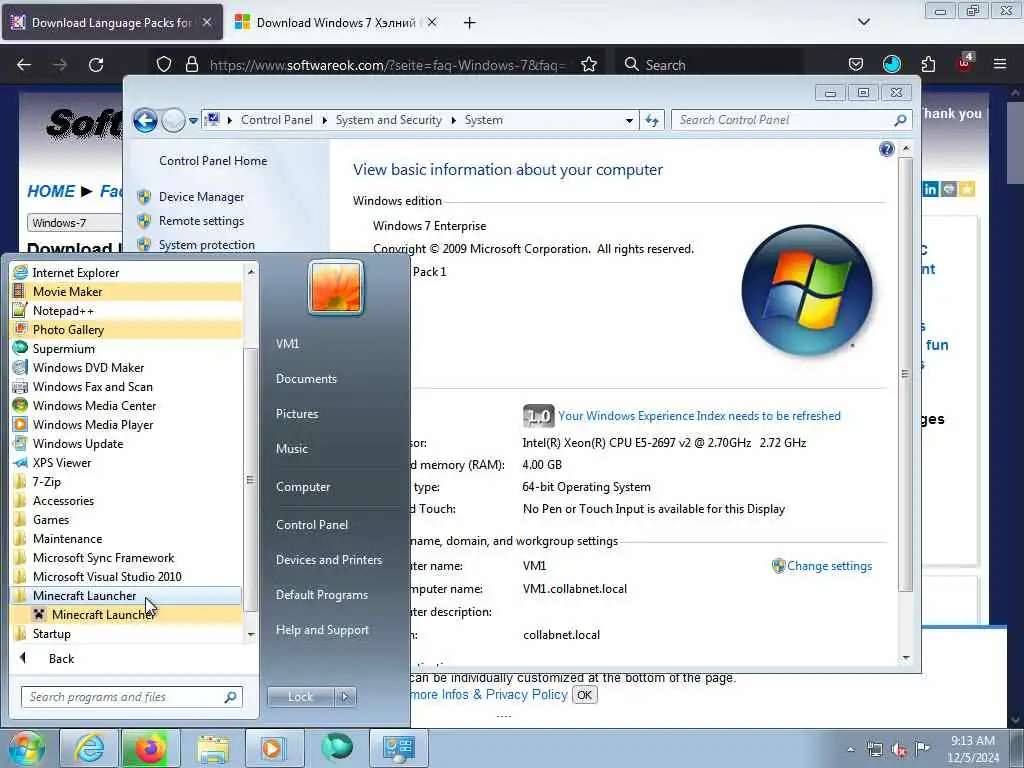Launch the Minecraft Launcher shortcut with creeper icon
Image resolution: width=1024 pixels, height=768 pixels.
(x=127, y=614)
